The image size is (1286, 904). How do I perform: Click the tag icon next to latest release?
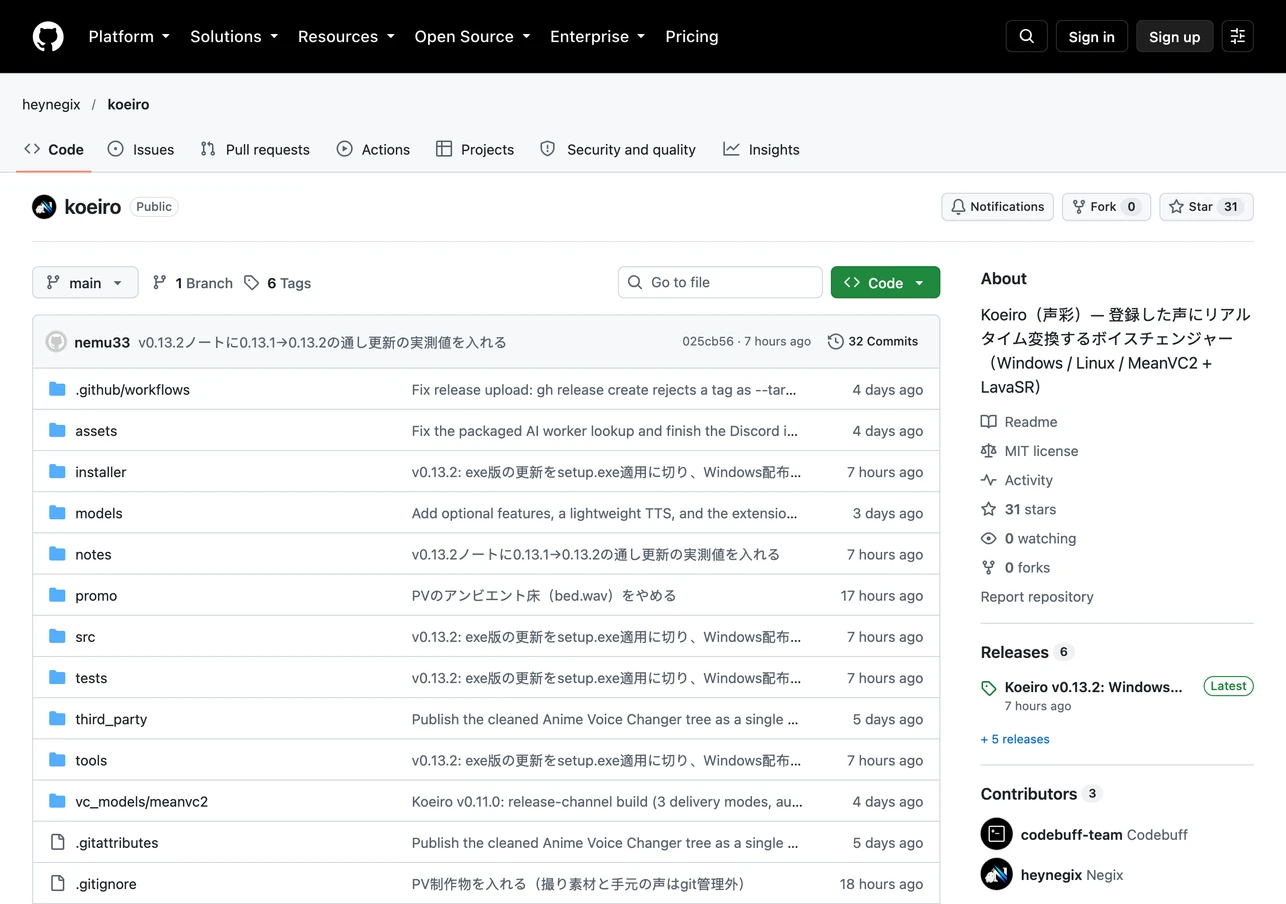click(989, 688)
